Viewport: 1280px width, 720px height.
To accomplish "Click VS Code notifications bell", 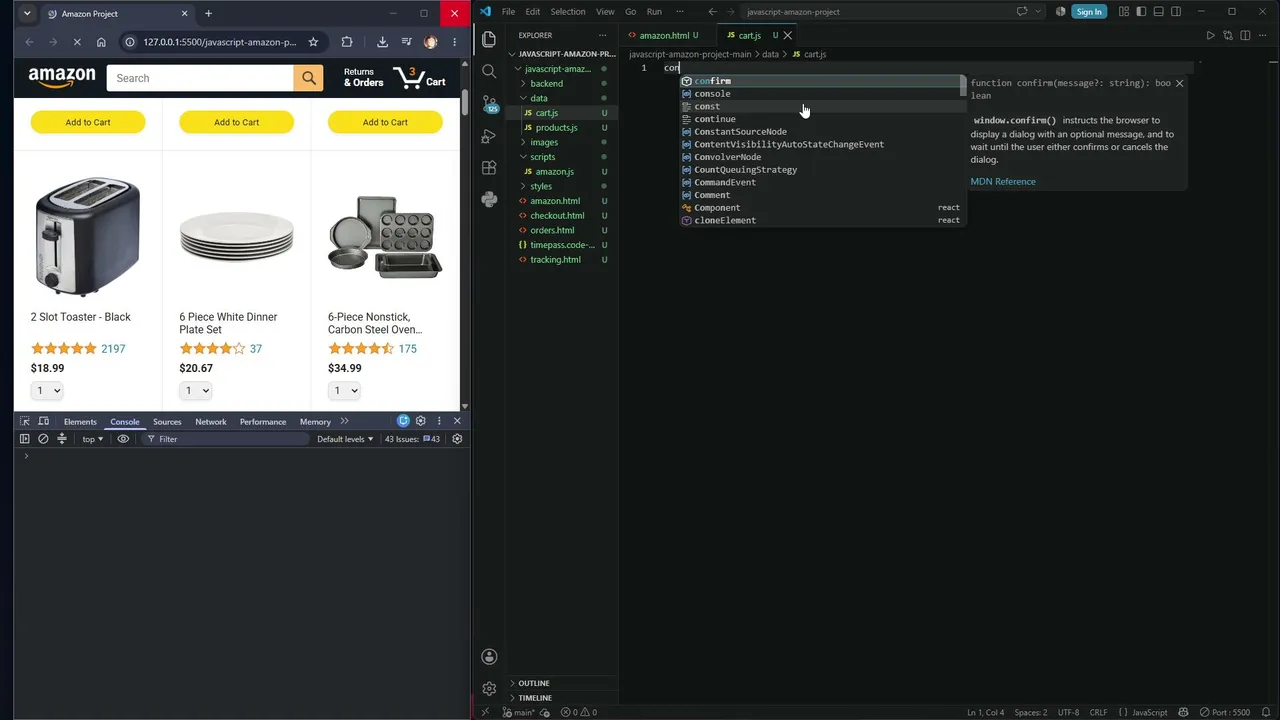I will pos(1267,712).
